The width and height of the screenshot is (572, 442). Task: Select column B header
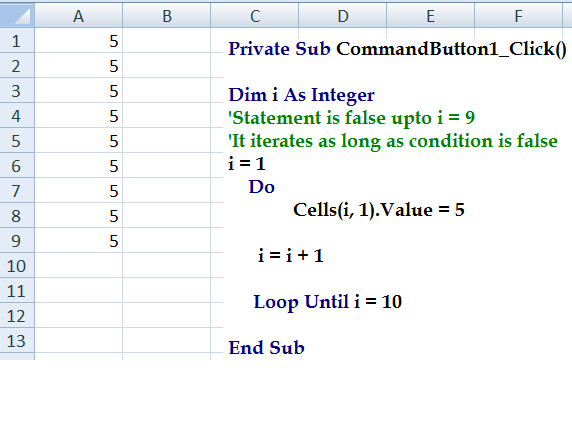click(x=167, y=16)
